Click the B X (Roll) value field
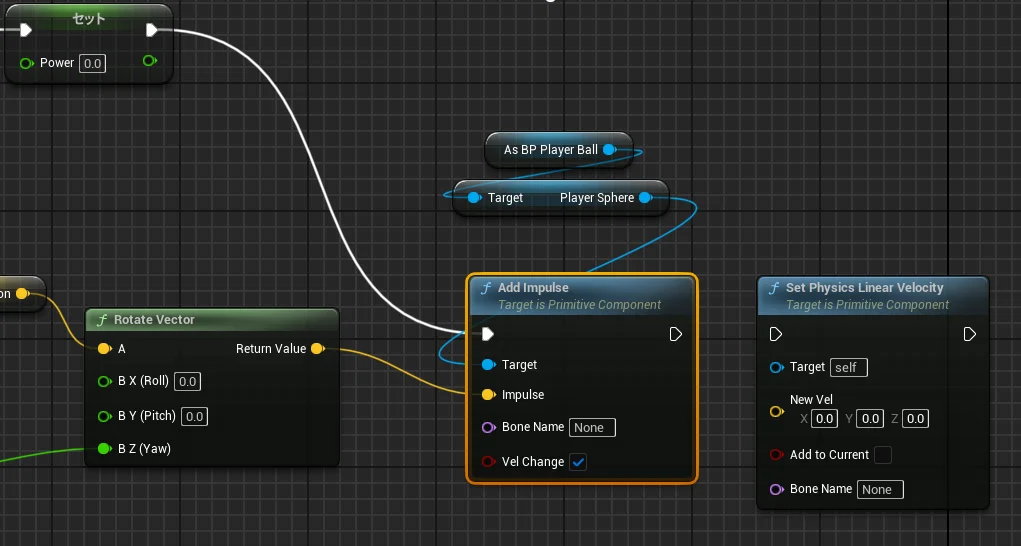 [x=188, y=381]
